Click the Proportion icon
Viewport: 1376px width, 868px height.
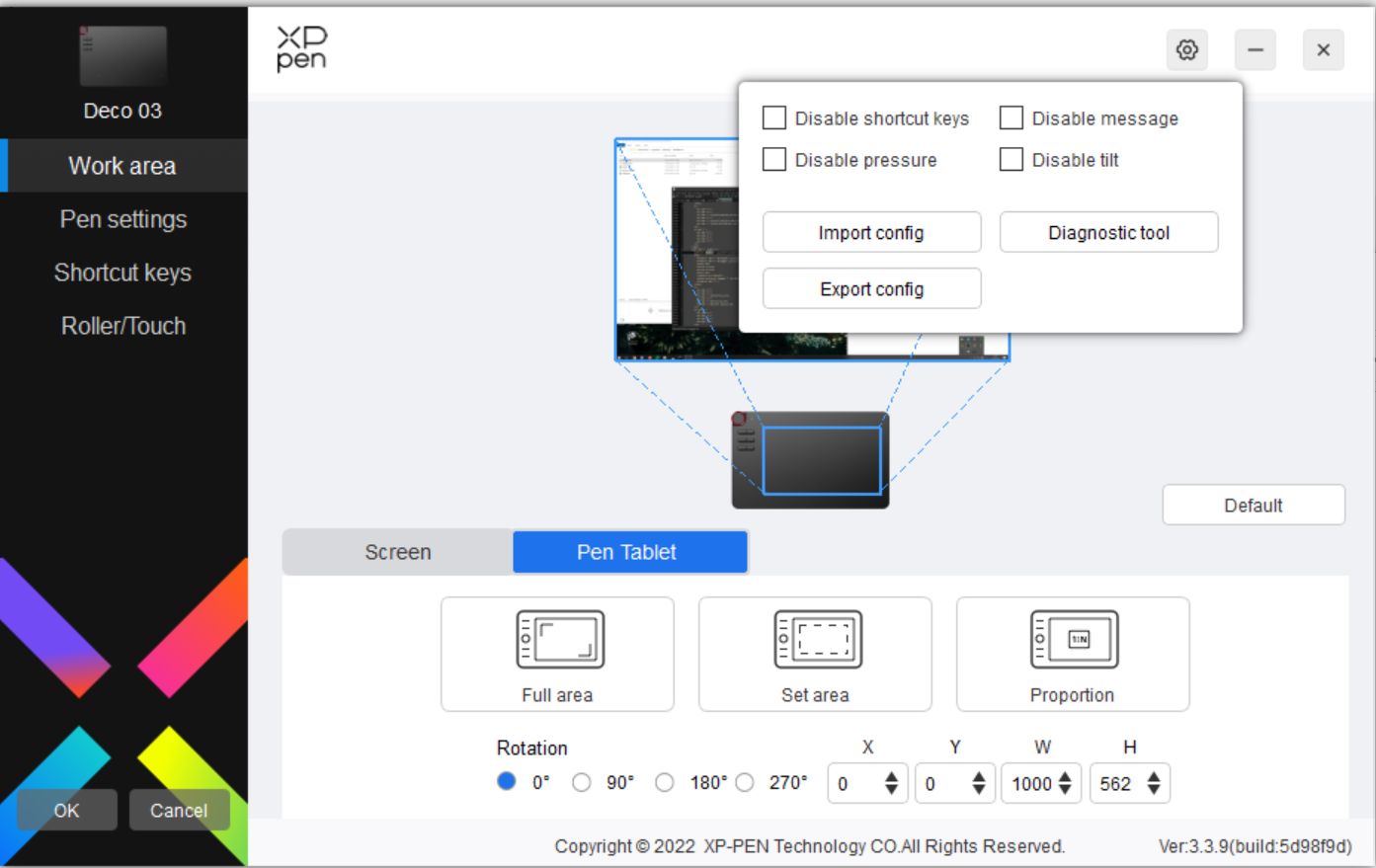click(1075, 639)
